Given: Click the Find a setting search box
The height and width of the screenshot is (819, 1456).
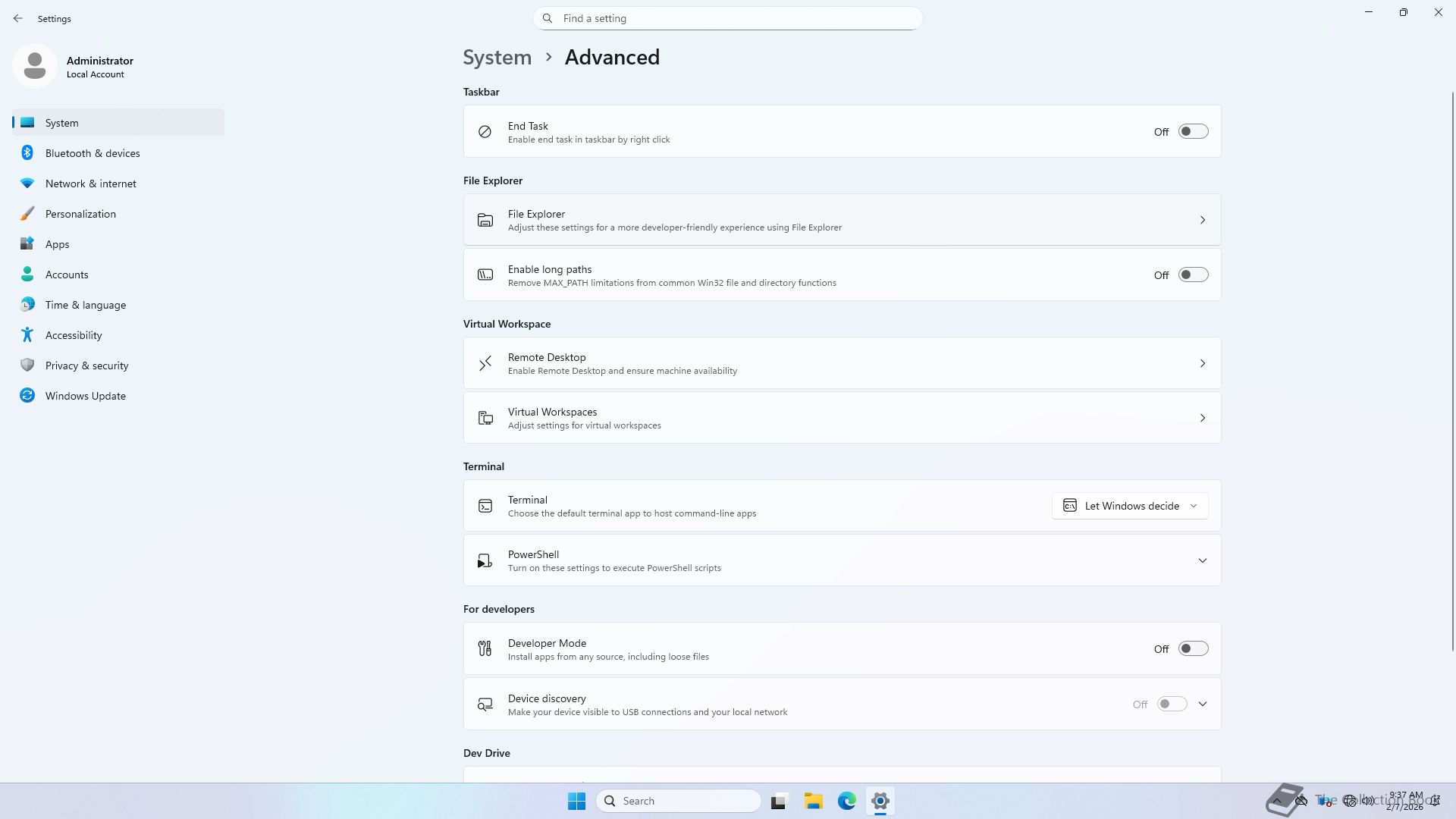Looking at the screenshot, I should coord(728,18).
